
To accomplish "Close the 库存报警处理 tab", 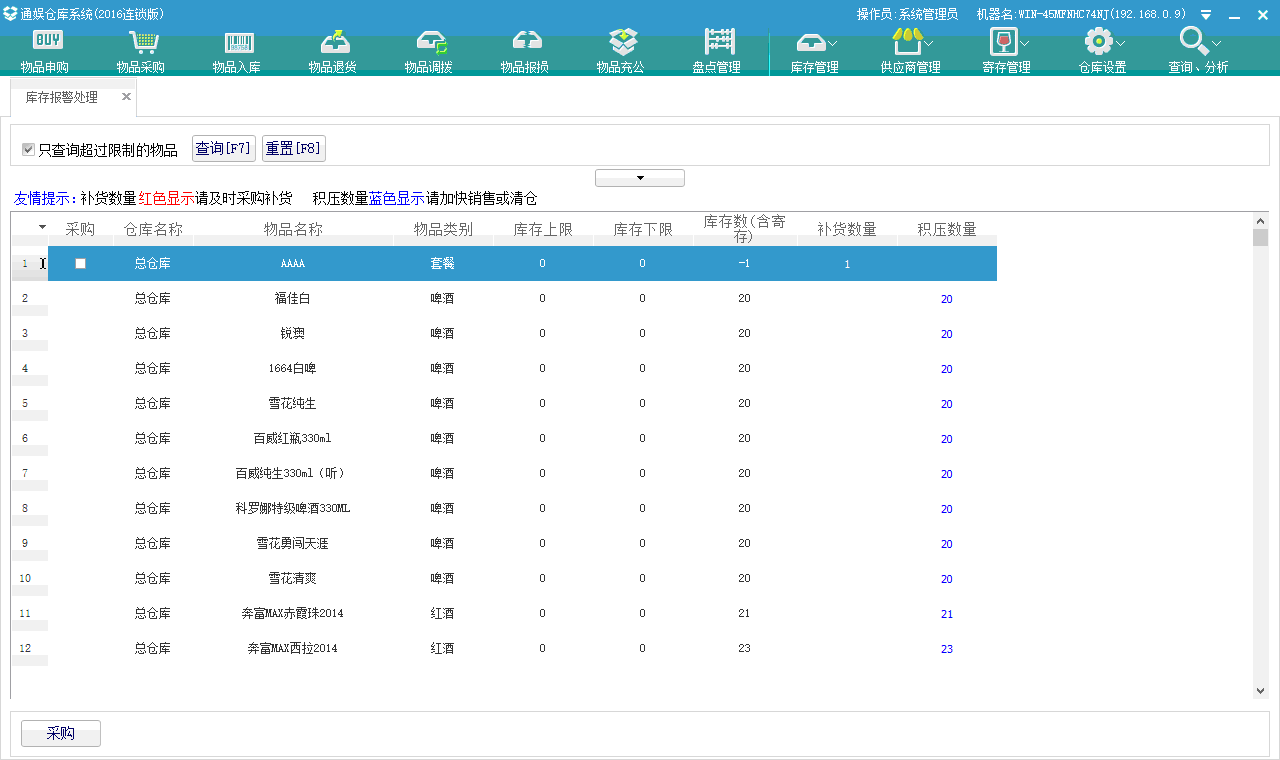I will 127,97.
